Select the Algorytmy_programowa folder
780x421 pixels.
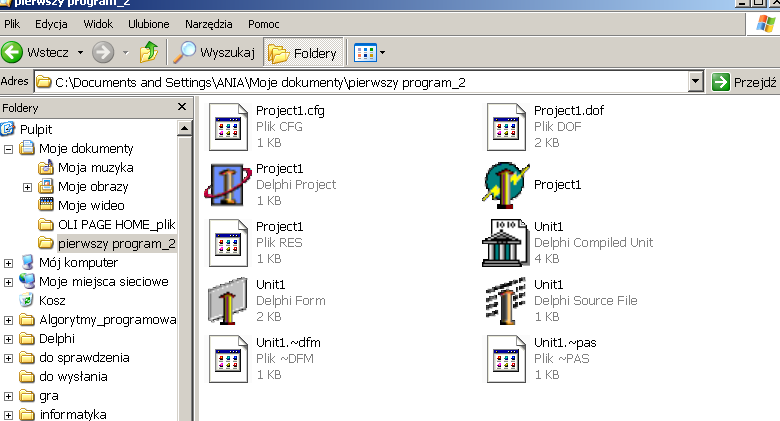[x=107, y=319]
